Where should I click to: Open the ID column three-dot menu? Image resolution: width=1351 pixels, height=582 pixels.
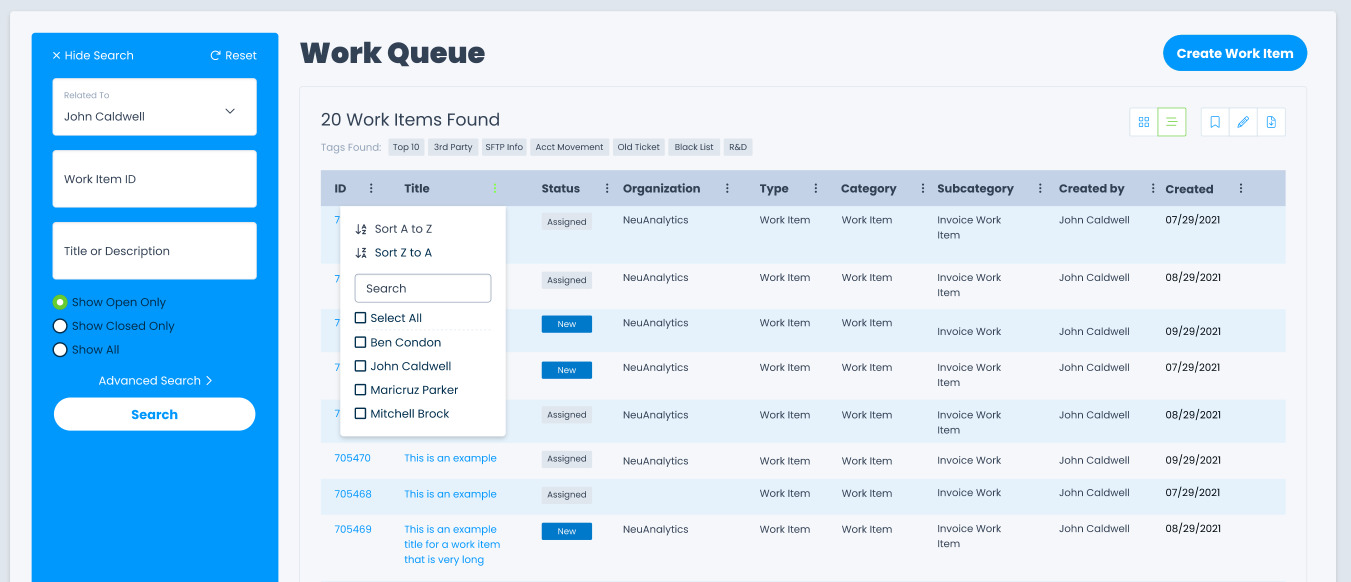[x=370, y=188]
